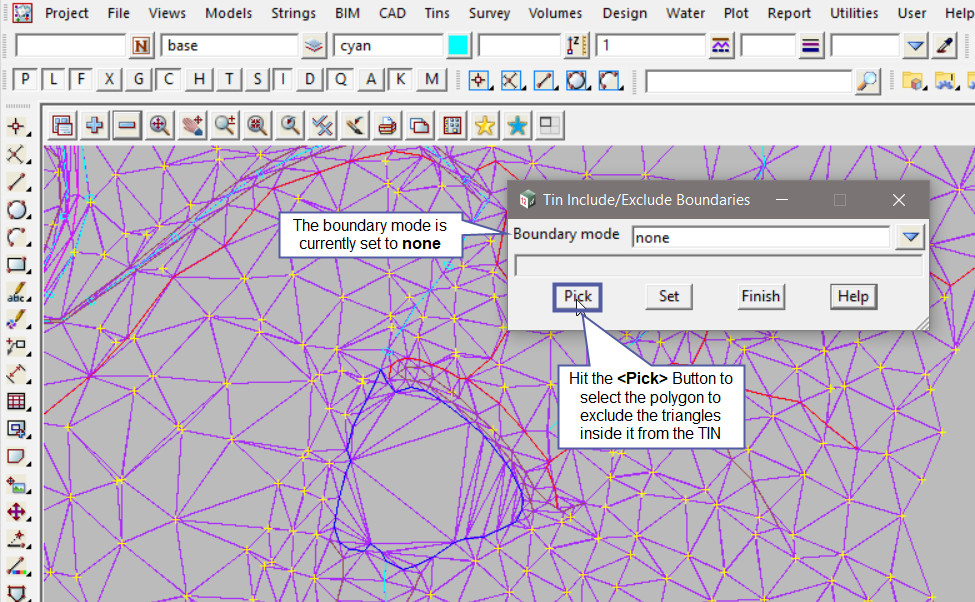The height and width of the screenshot is (602, 975).
Task: Click the split view layout icon
Action: (x=550, y=126)
